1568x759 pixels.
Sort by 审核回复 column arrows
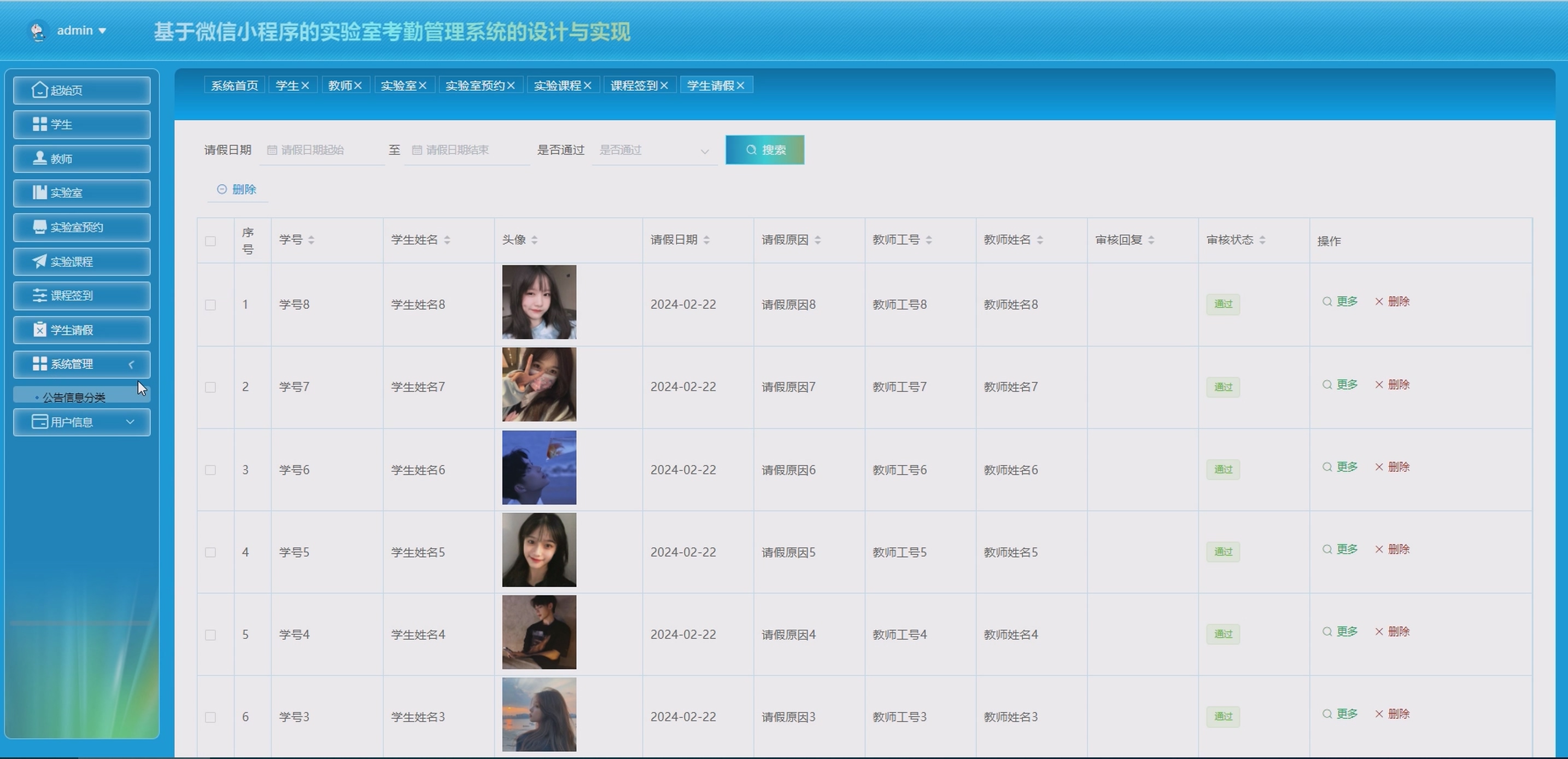(x=1151, y=240)
